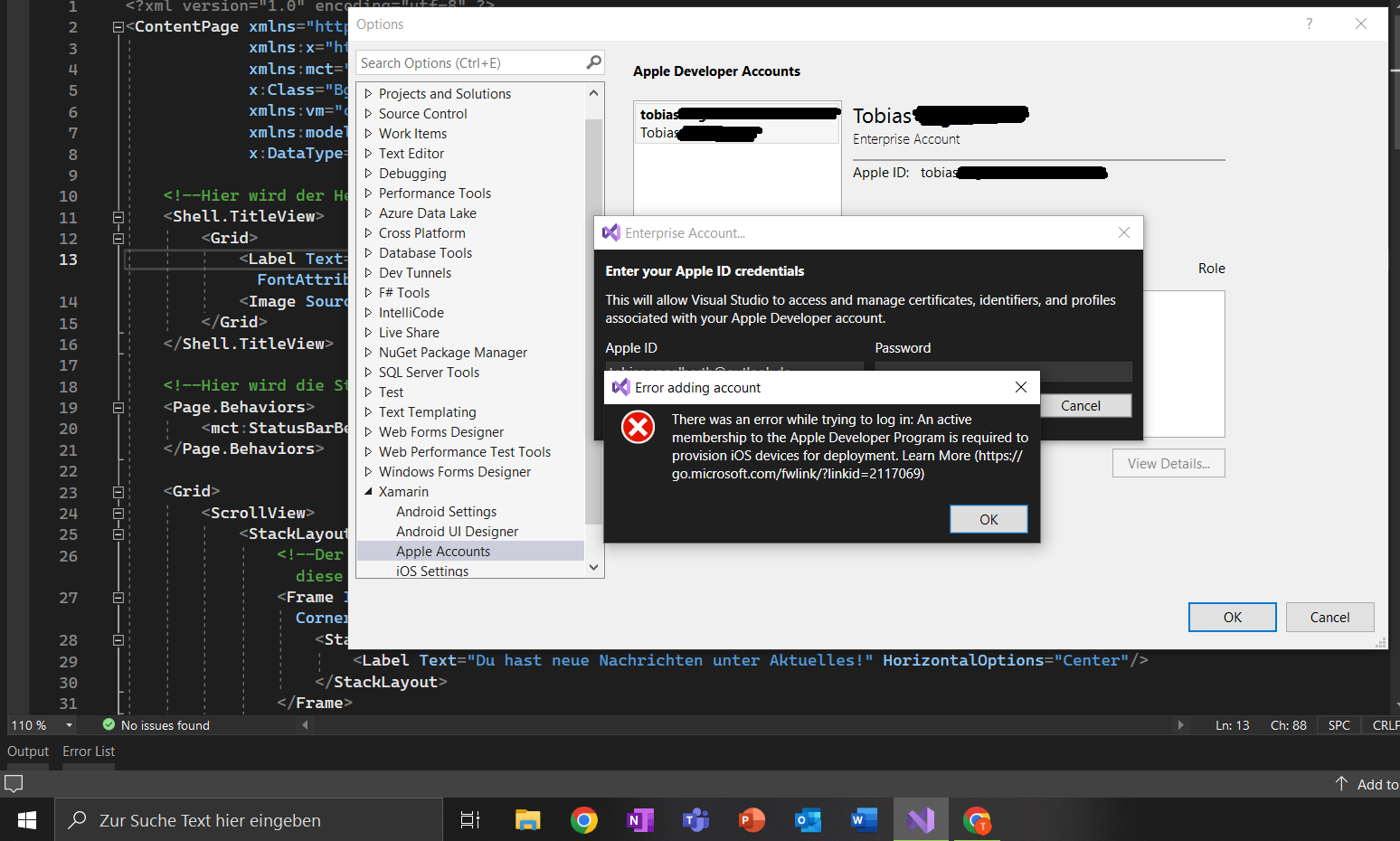Click the CRLF line ending indicator
The width and height of the screenshot is (1400, 841).
[1385, 725]
